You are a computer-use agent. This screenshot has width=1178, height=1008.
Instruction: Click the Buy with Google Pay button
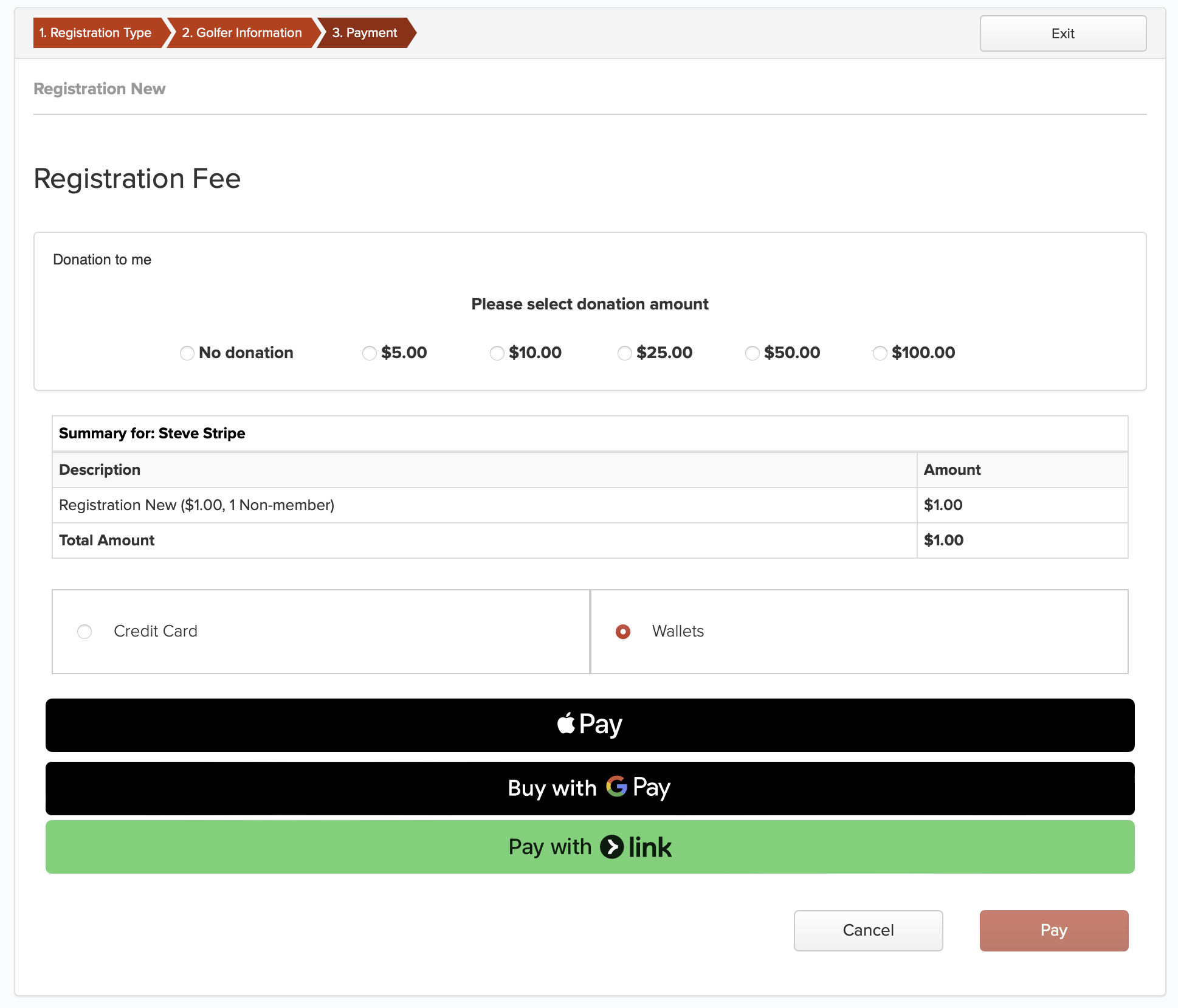pos(590,788)
